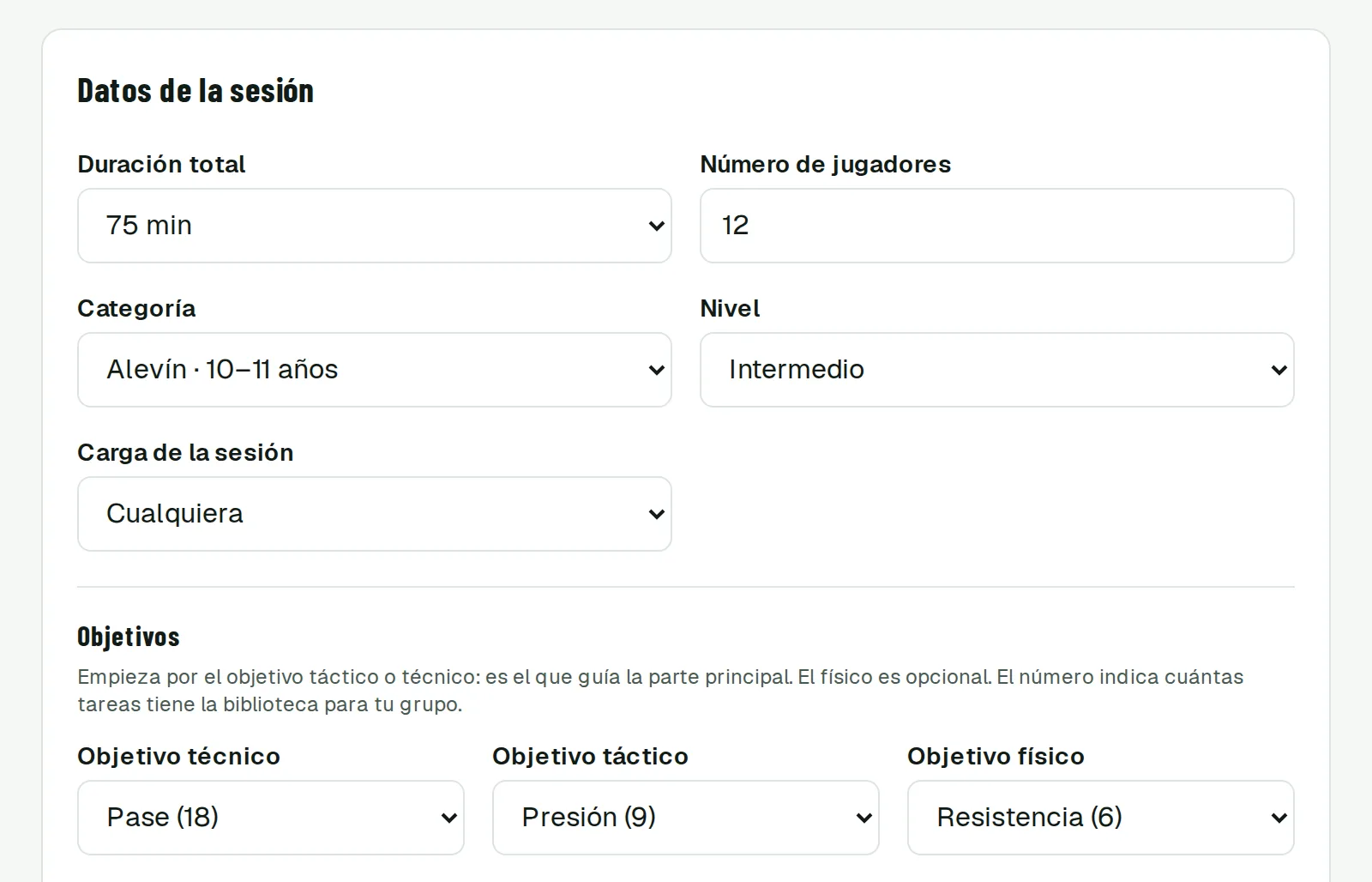Click the 'Carga de la sesión' label
Screen dimensions: 1372x882
point(185,452)
